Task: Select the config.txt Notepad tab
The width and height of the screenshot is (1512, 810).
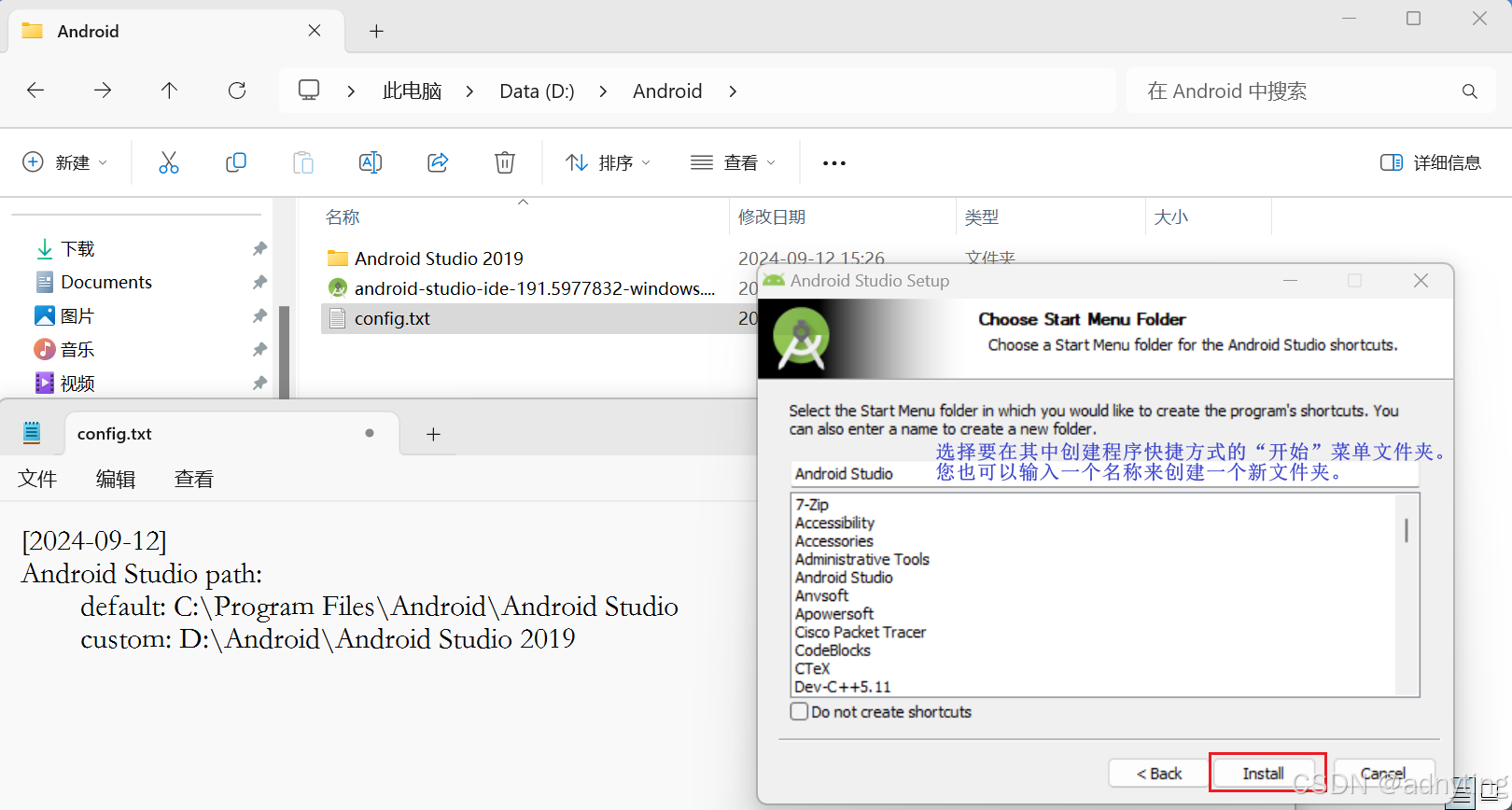Action: click(231, 434)
